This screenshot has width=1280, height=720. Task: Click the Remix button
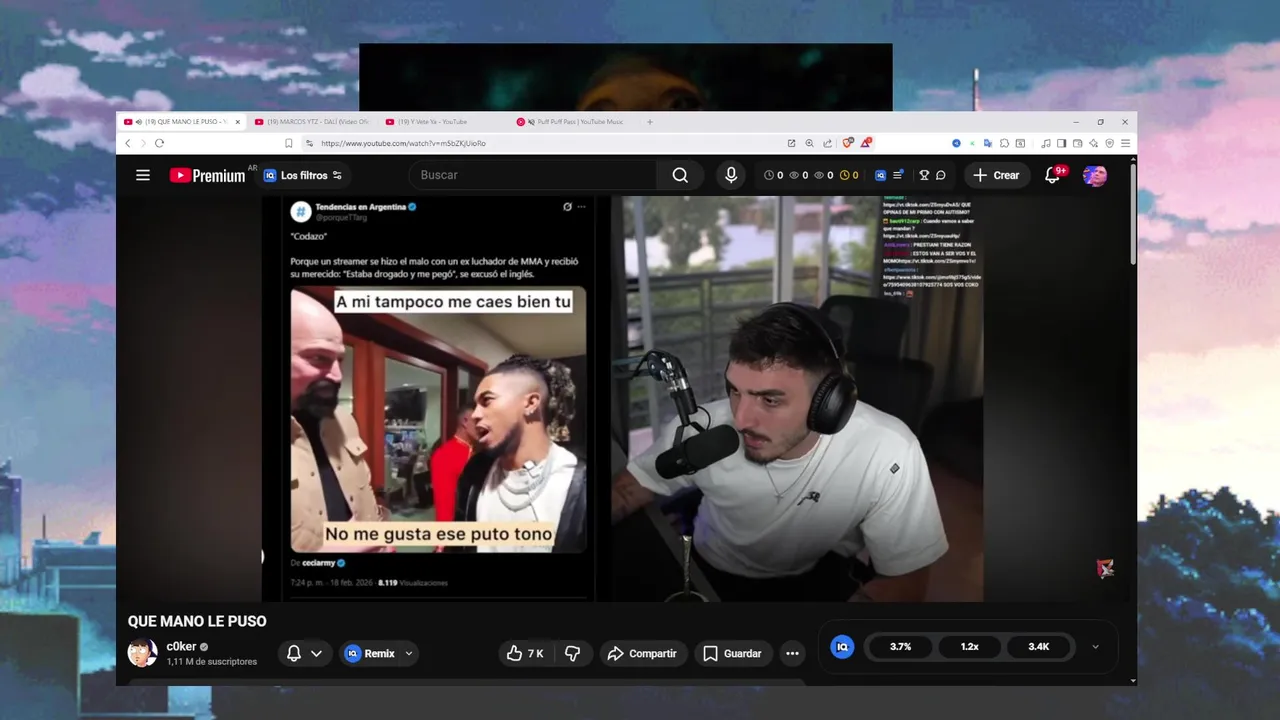click(x=370, y=653)
